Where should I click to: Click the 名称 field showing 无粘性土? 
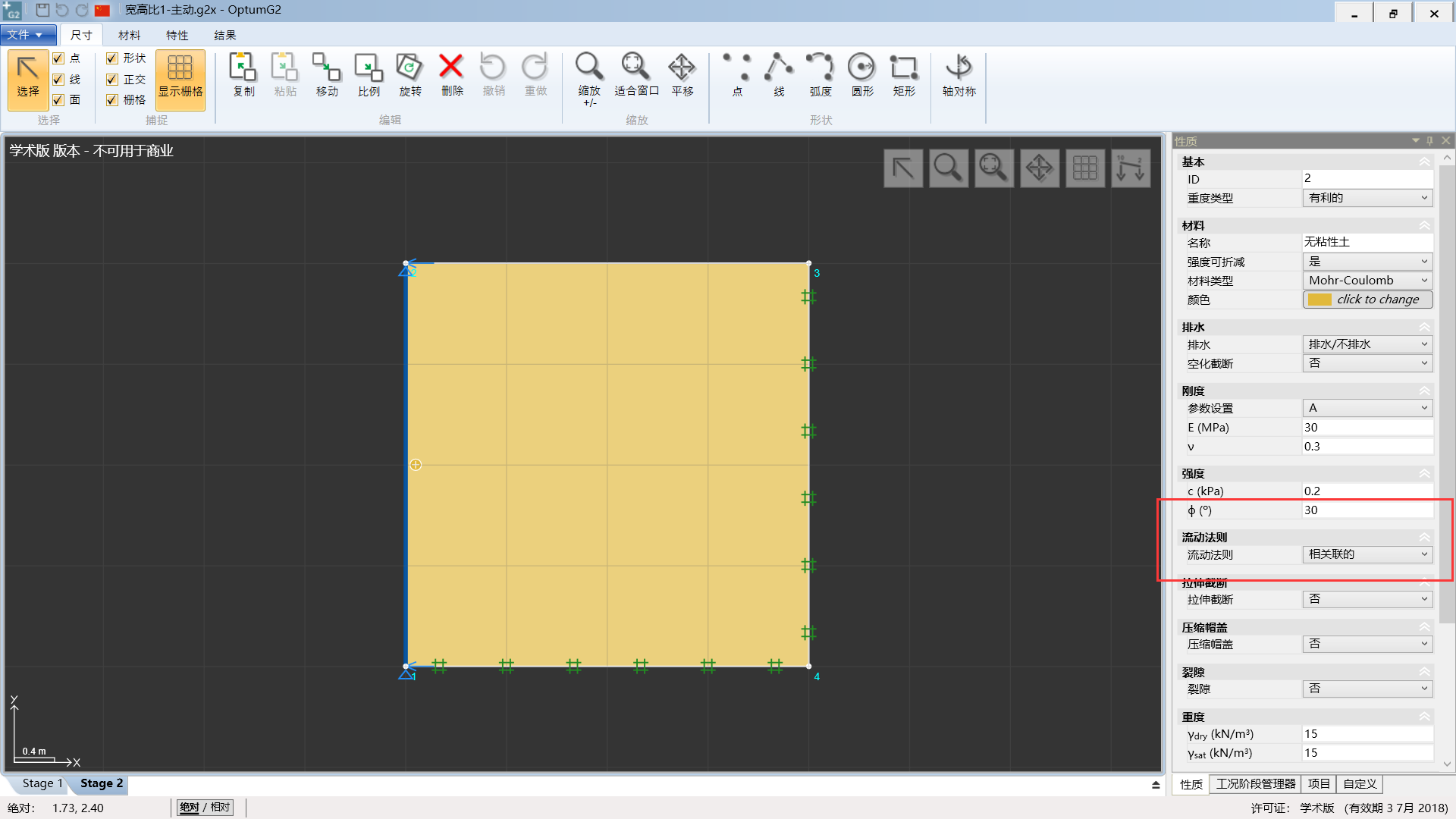point(1368,242)
